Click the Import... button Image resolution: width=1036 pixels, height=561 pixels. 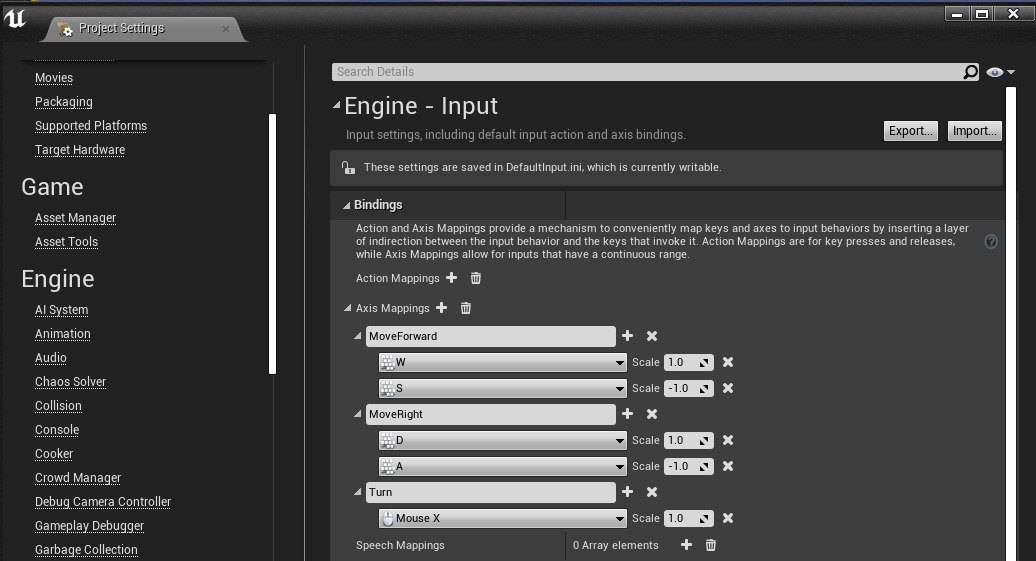tap(975, 131)
